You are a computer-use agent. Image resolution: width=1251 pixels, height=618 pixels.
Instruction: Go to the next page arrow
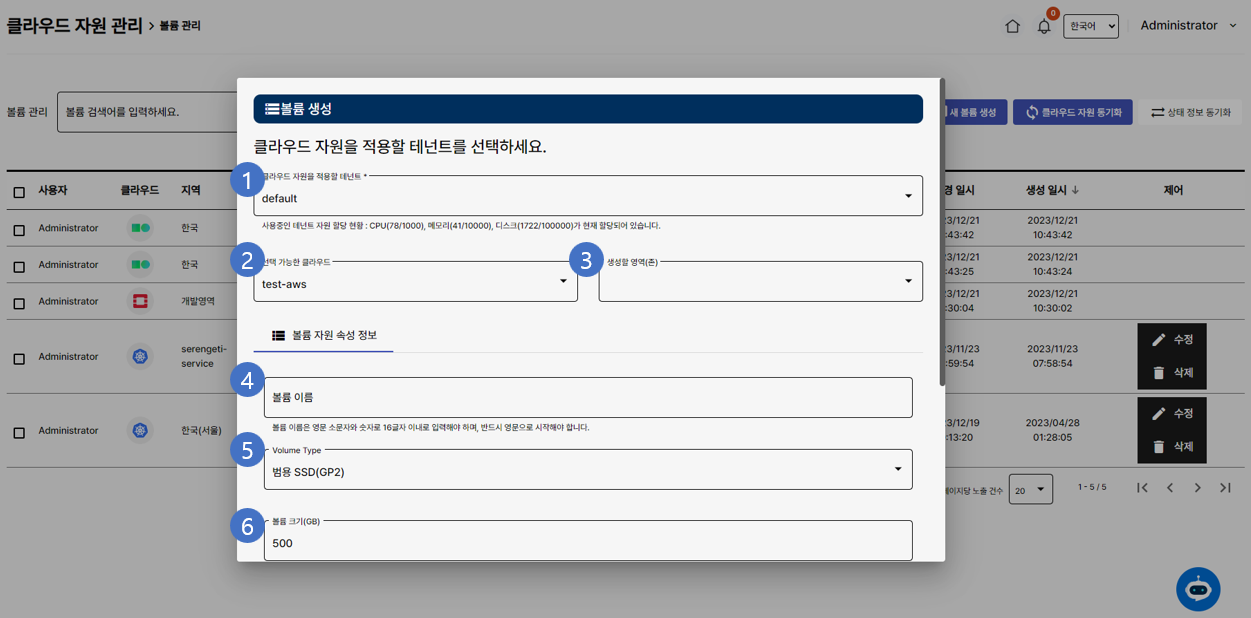coord(1197,488)
